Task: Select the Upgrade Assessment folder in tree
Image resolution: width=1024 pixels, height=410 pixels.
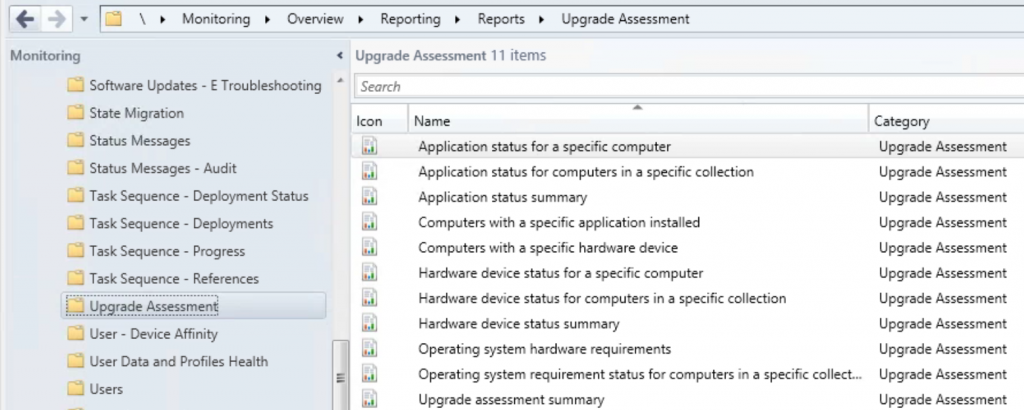Action: [x=193, y=306]
